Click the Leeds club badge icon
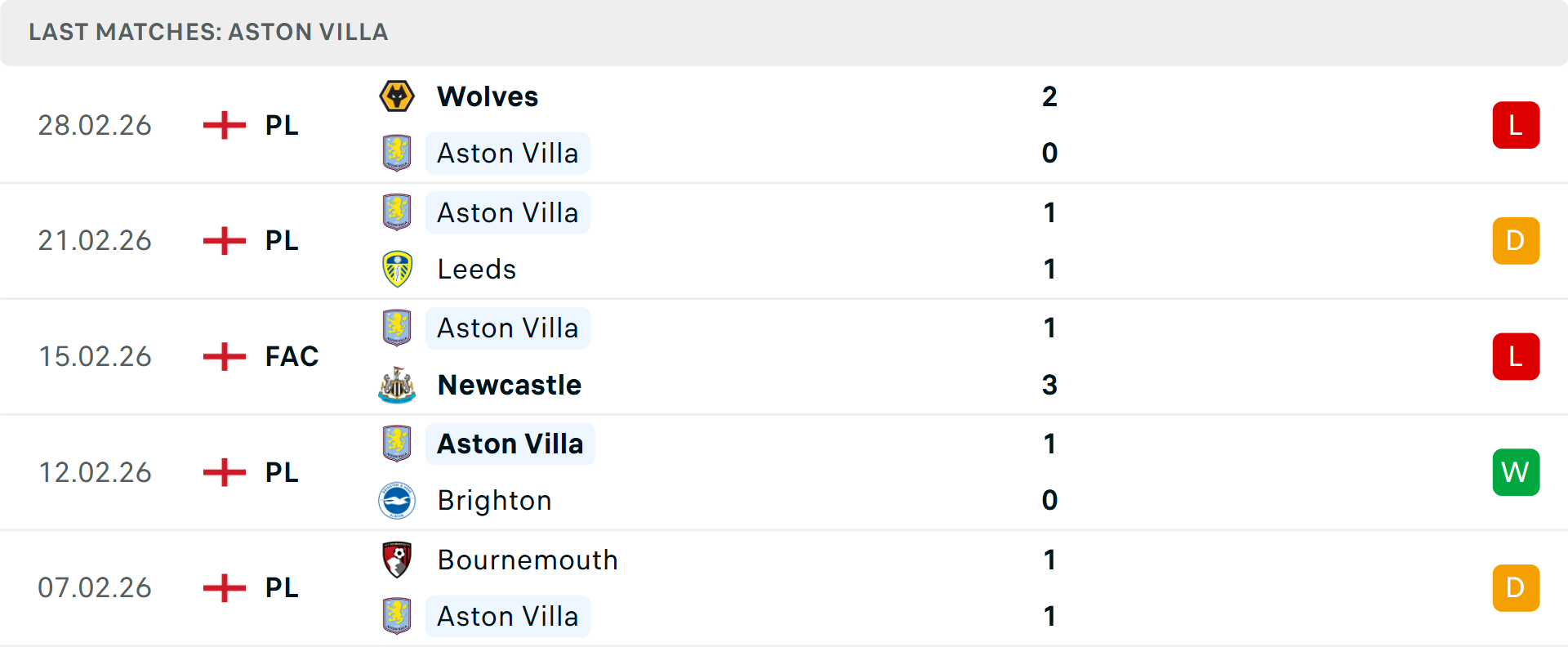This screenshot has width=1568, height=647. 397,269
